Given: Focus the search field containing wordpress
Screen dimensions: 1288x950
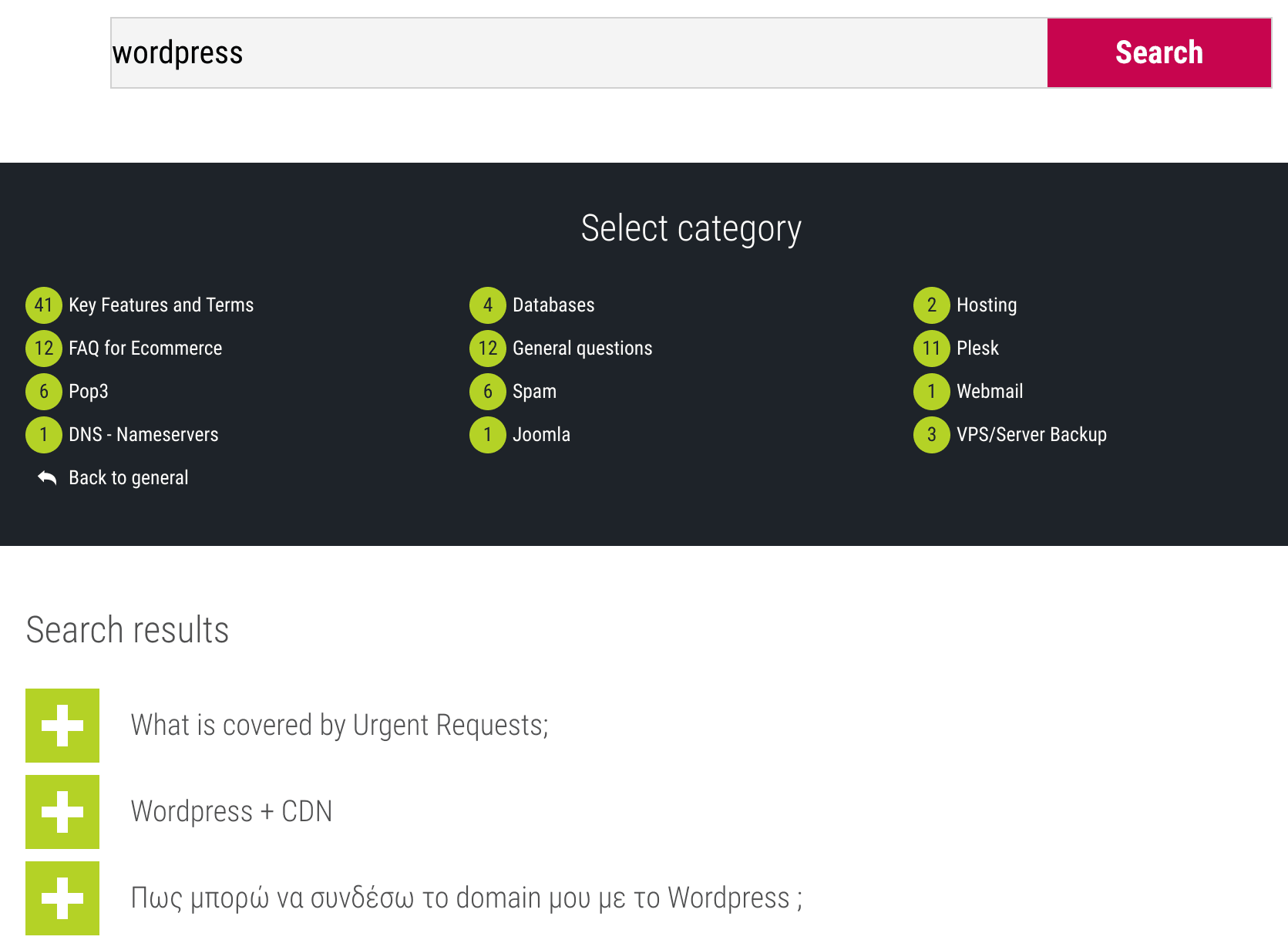Looking at the screenshot, I should (x=579, y=53).
